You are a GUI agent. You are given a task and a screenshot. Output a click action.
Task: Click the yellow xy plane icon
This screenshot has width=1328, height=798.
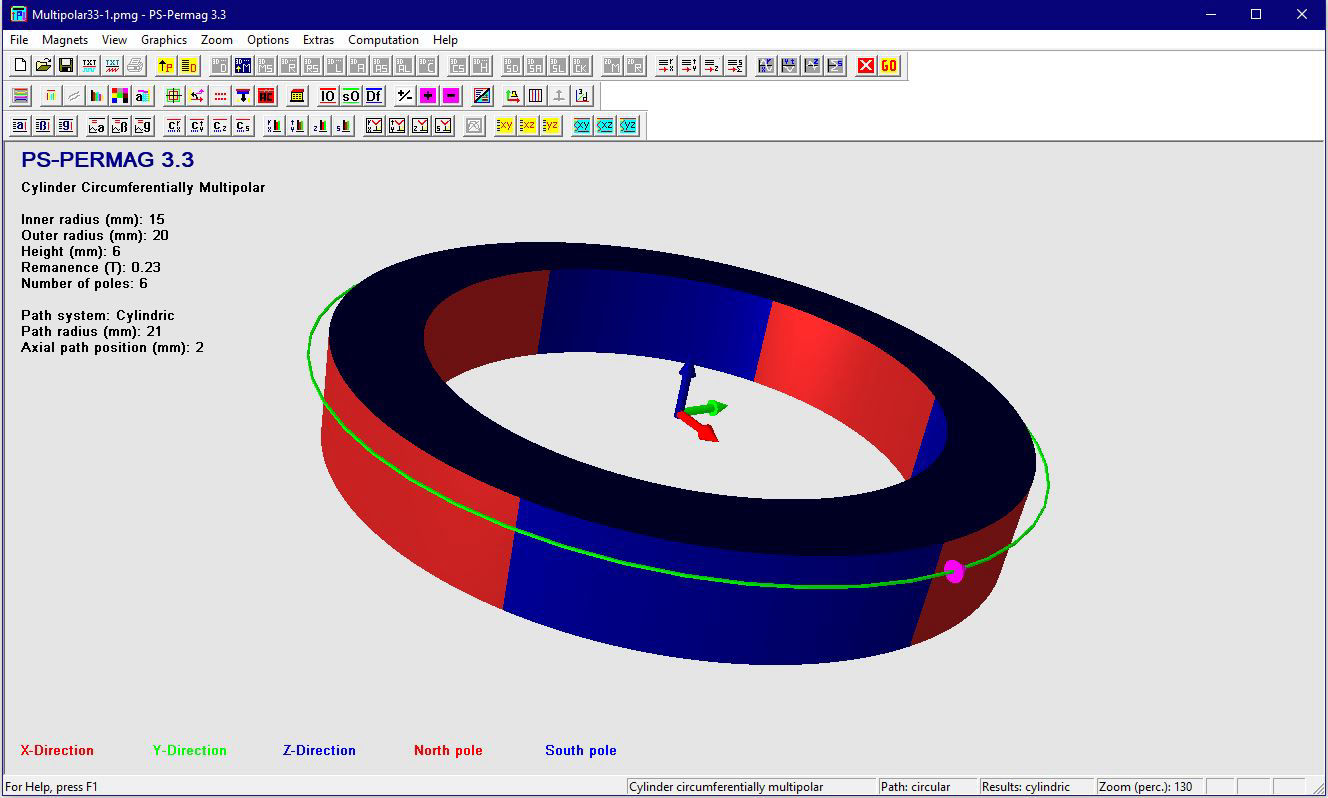505,126
